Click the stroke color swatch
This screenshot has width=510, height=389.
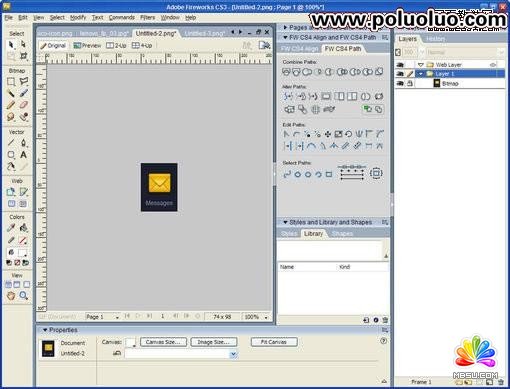[x=23, y=240]
